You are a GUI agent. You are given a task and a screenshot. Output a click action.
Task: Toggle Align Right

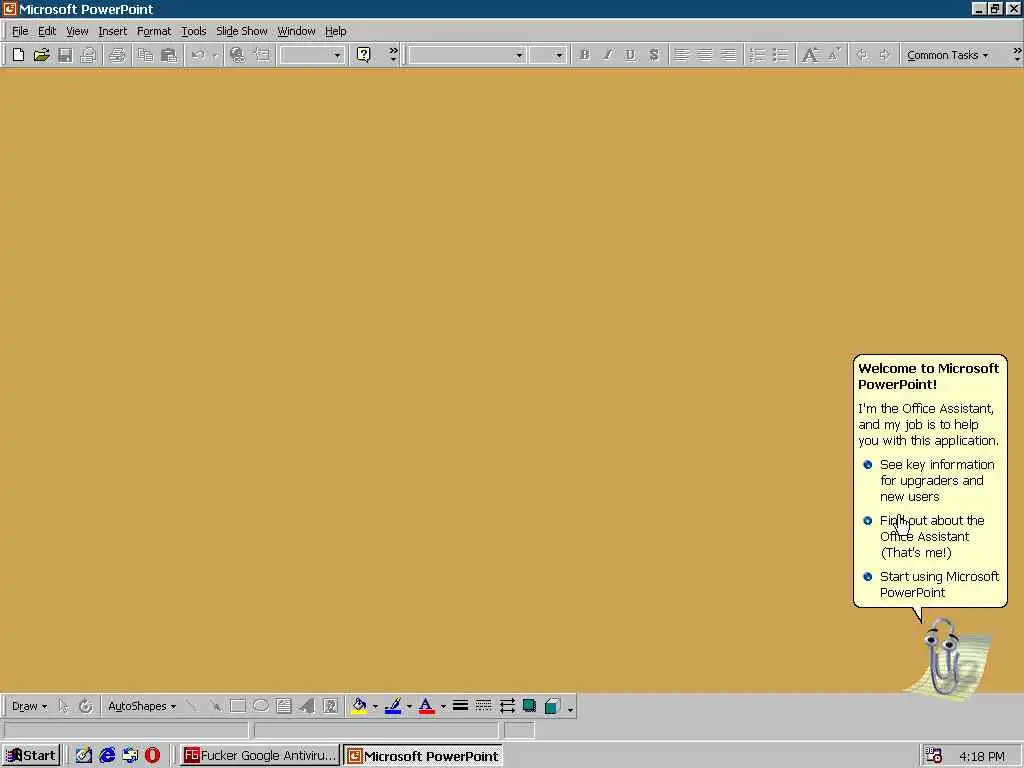click(728, 55)
